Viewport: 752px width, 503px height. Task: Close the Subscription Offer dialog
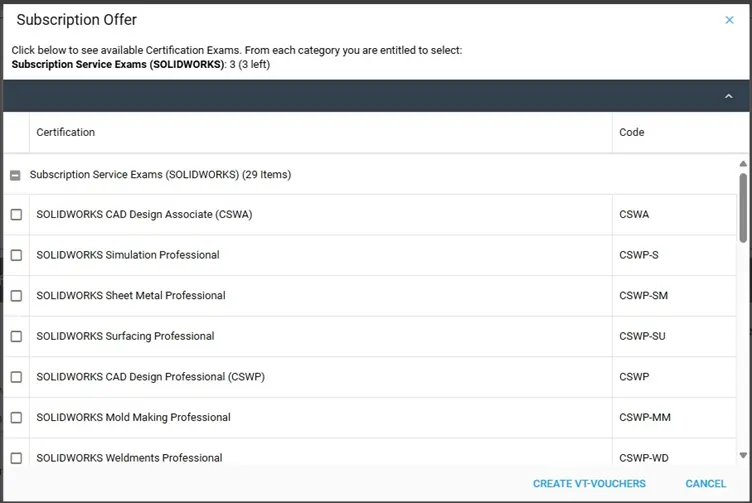click(x=729, y=20)
